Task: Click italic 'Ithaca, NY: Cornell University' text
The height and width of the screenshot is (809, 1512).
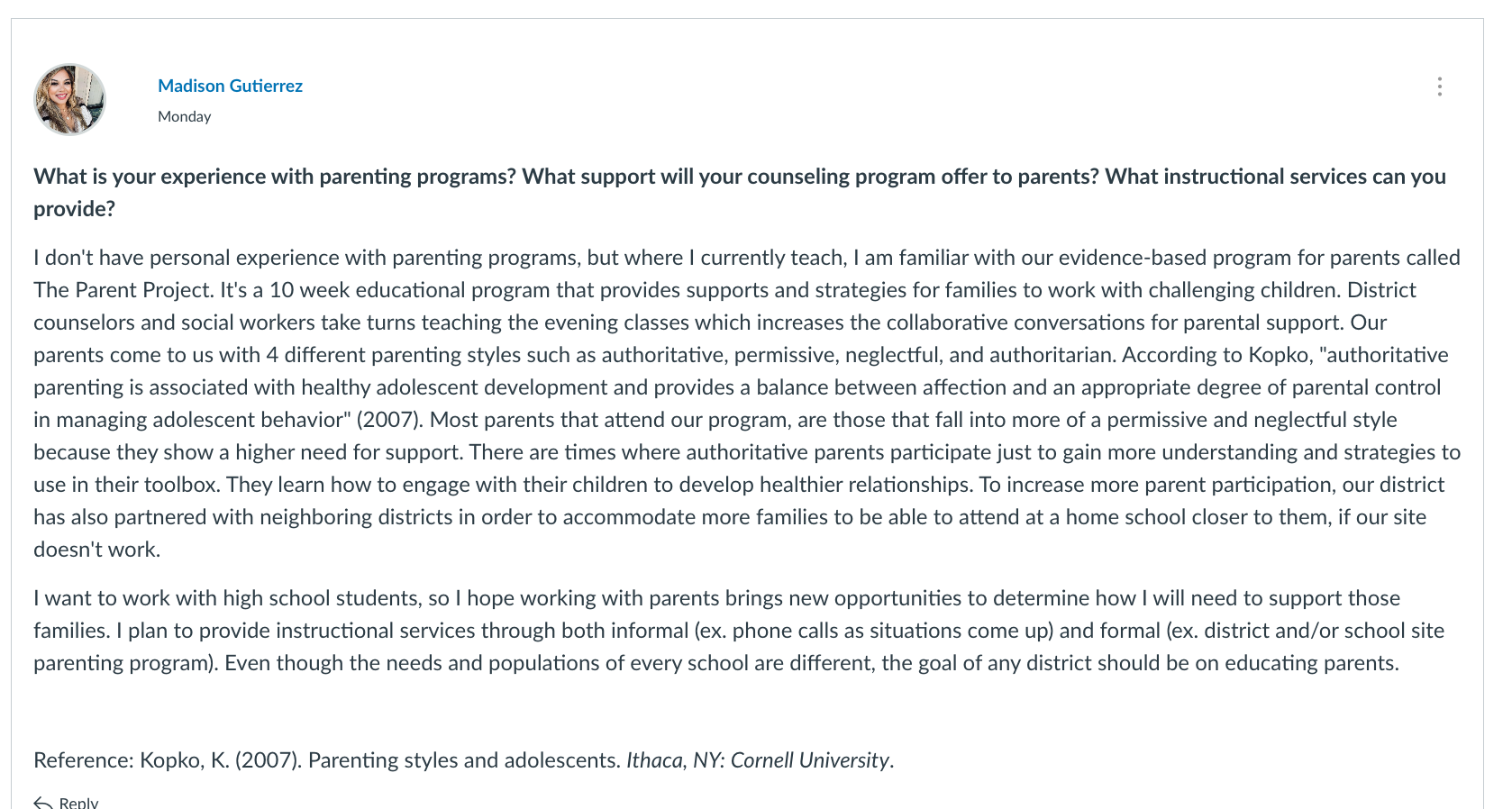Action: point(758,760)
